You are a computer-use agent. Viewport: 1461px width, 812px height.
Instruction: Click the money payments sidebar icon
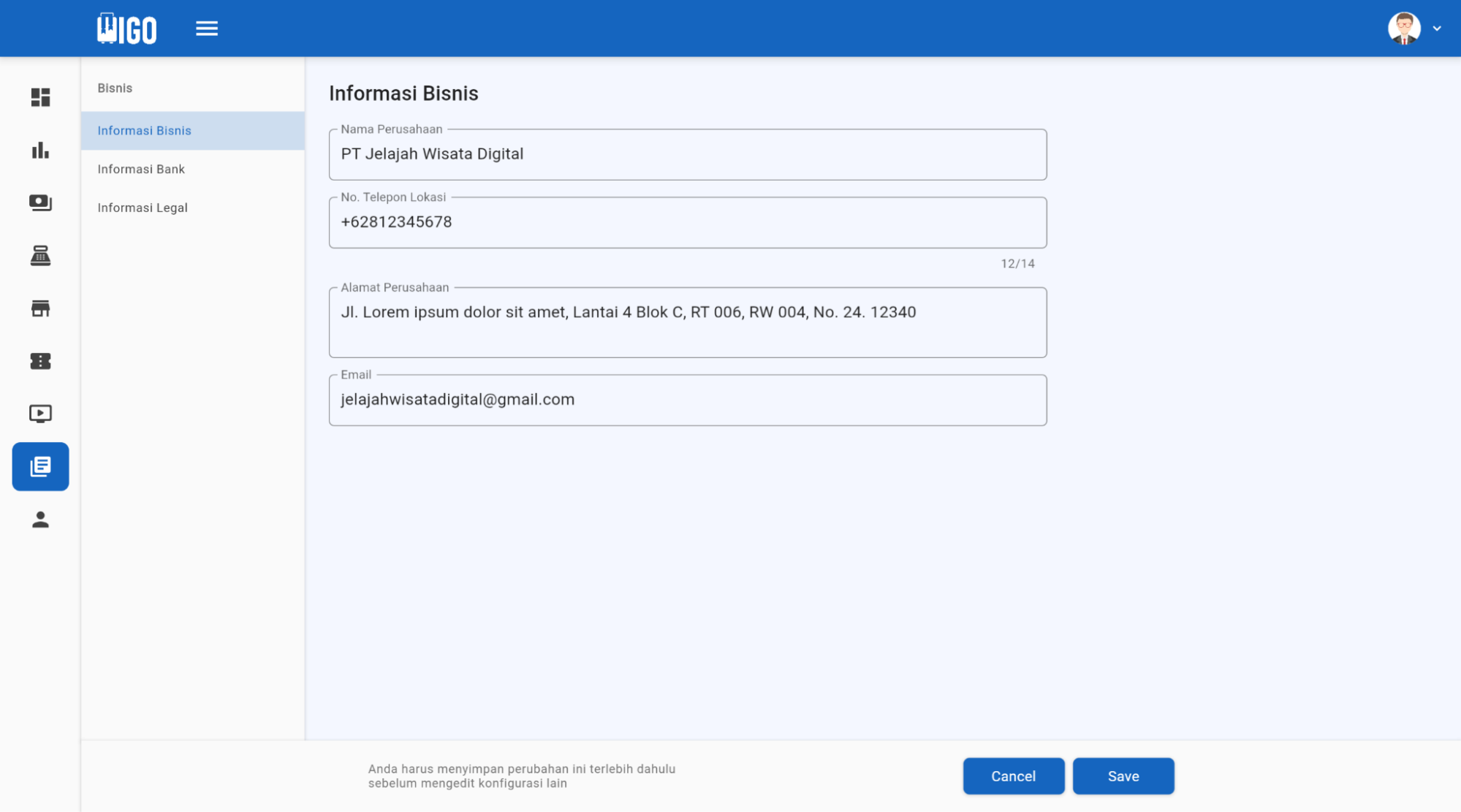pyautogui.click(x=40, y=202)
